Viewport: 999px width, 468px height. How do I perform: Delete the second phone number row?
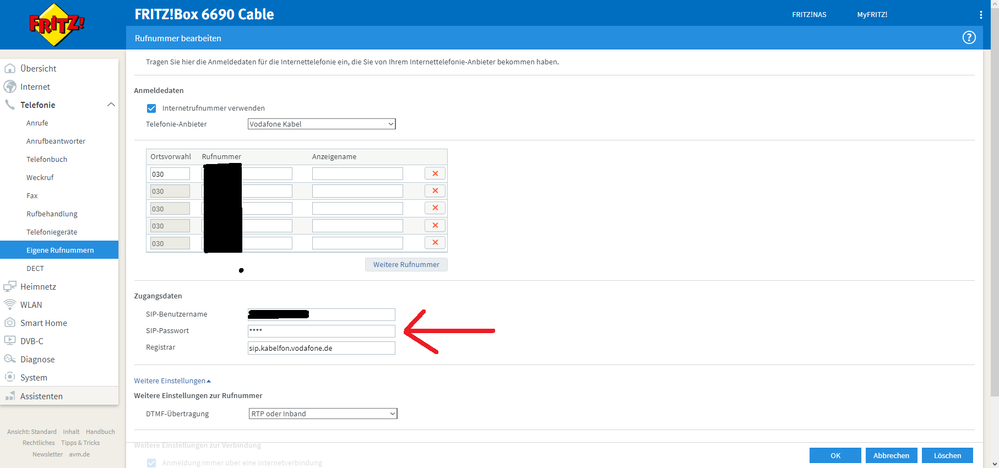pos(435,190)
